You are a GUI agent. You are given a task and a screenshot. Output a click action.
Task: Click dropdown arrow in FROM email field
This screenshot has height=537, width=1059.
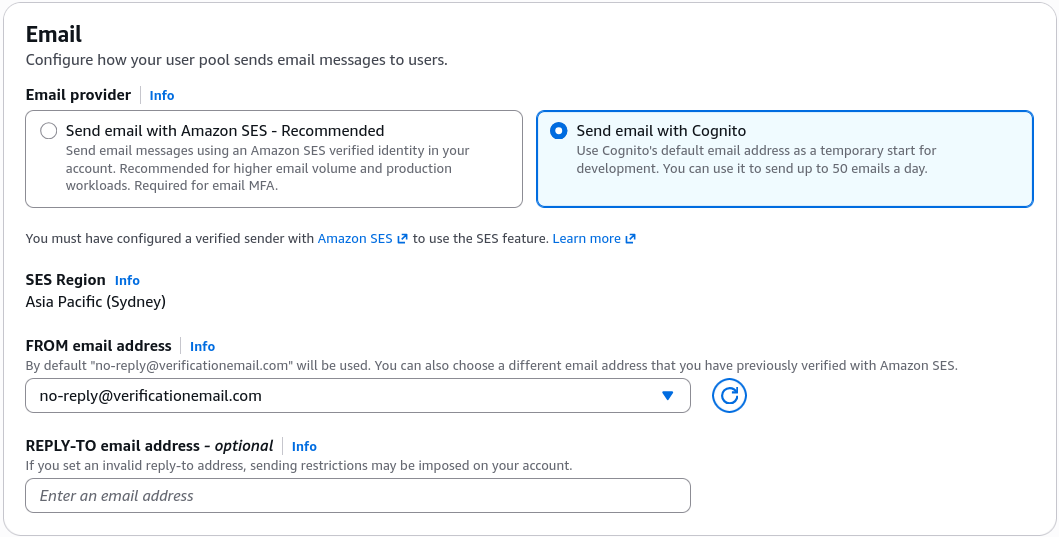click(667, 396)
